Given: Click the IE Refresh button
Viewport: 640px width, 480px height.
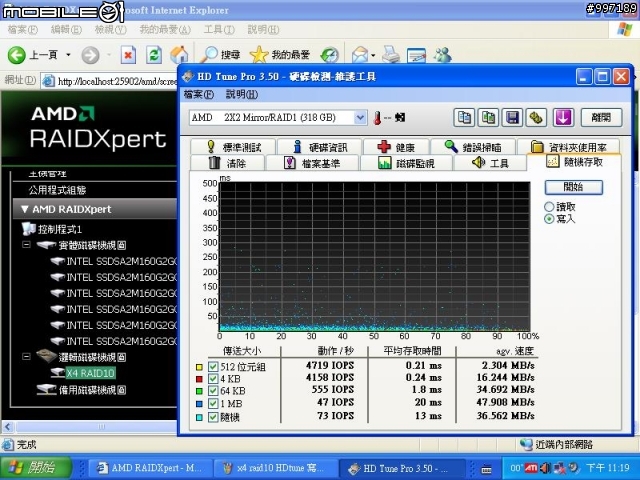Looking at the screenshot, I should (x=154, y=55).
